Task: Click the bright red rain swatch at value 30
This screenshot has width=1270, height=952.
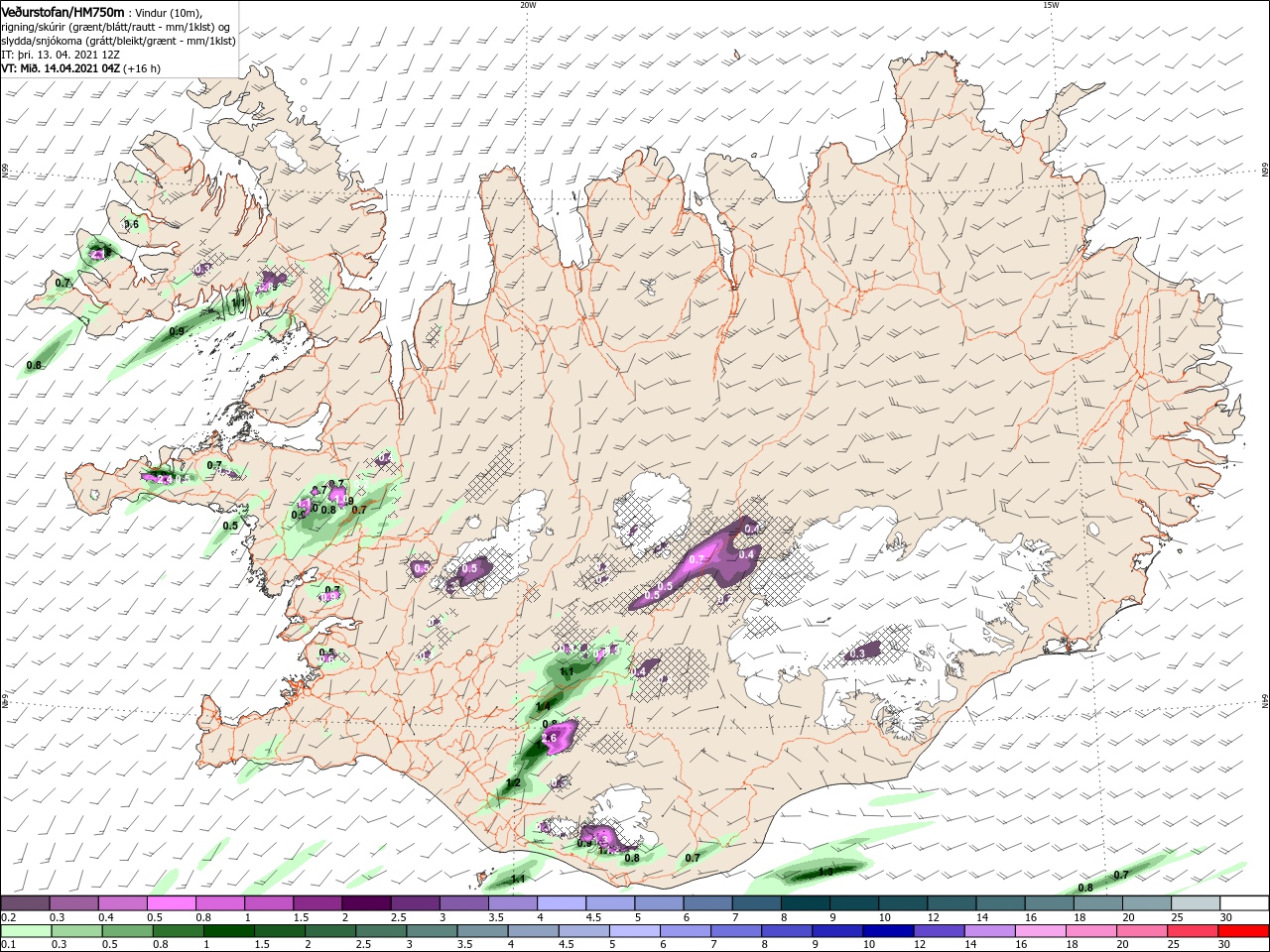Action: coord(1242,930)
